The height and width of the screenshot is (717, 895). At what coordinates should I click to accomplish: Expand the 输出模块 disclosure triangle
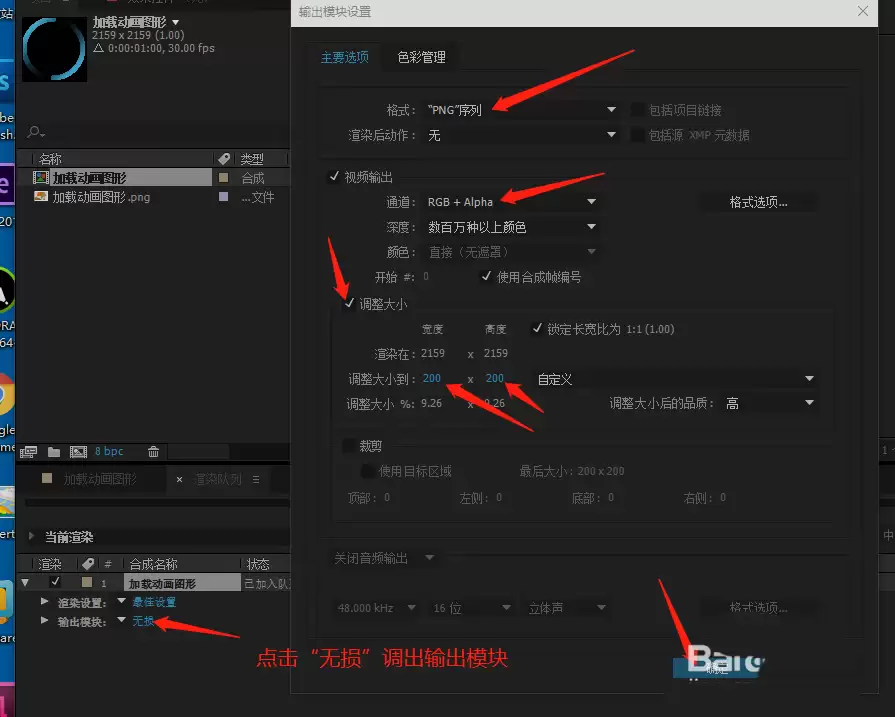45,620
